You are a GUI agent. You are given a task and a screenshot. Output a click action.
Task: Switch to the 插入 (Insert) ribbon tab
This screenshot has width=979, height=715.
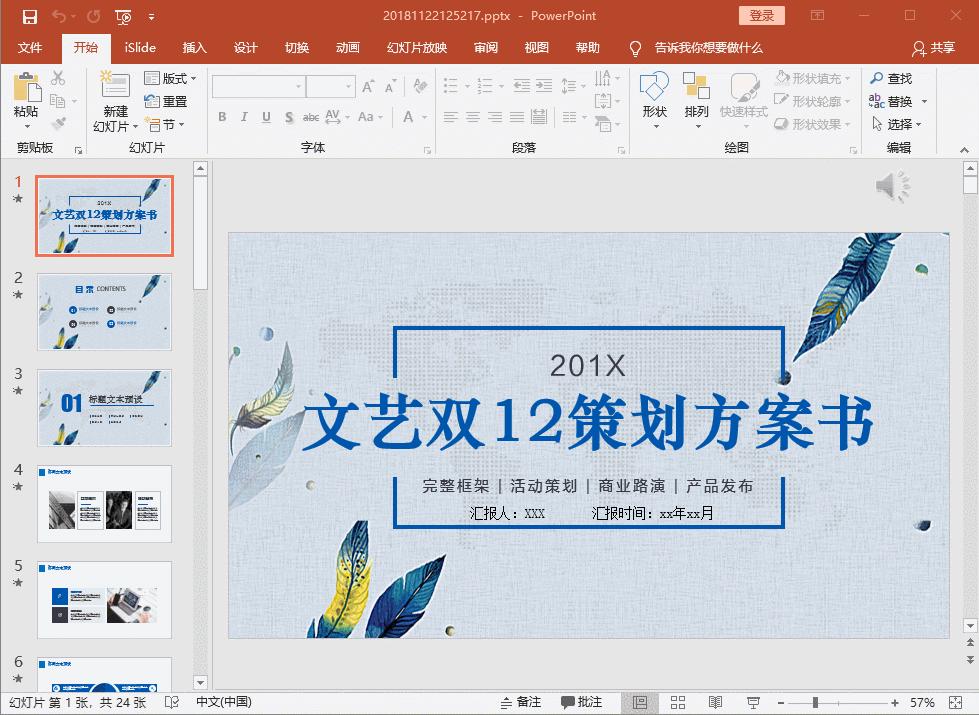tap(194, 46)
